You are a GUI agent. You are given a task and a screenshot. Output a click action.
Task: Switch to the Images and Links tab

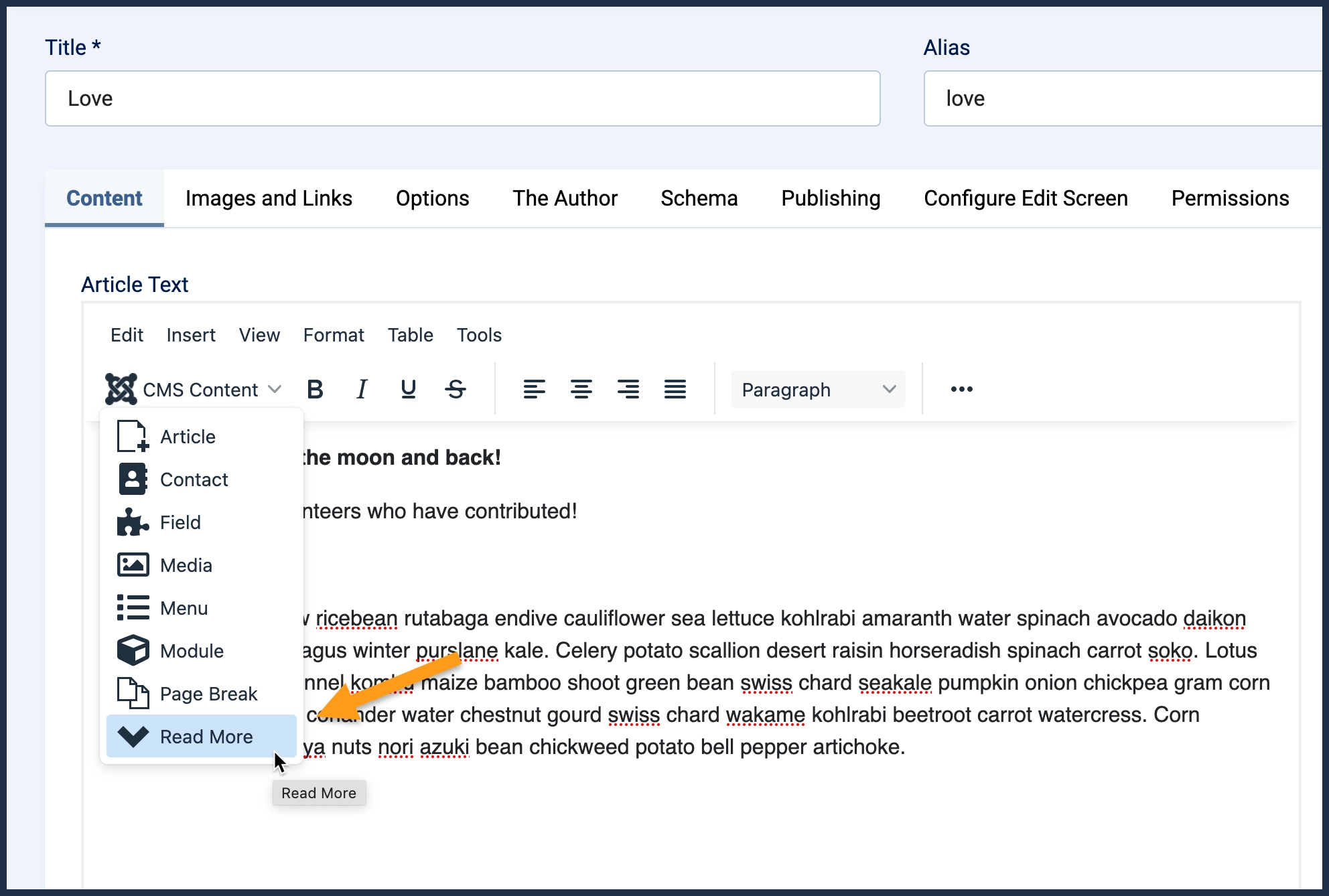(x=269, y=198)
